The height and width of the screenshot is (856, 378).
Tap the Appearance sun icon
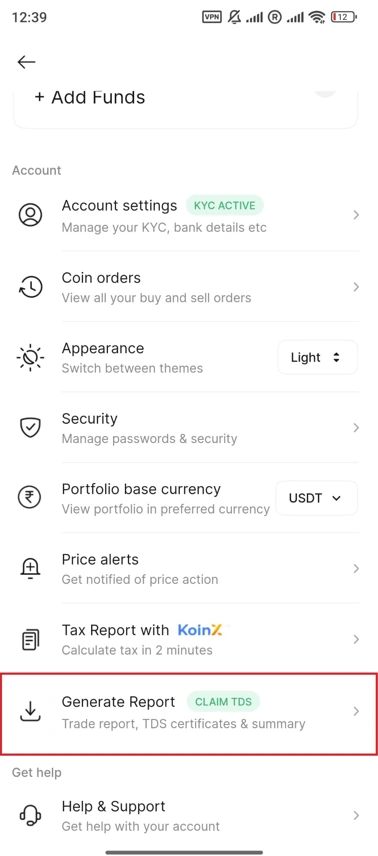[31, 358]
